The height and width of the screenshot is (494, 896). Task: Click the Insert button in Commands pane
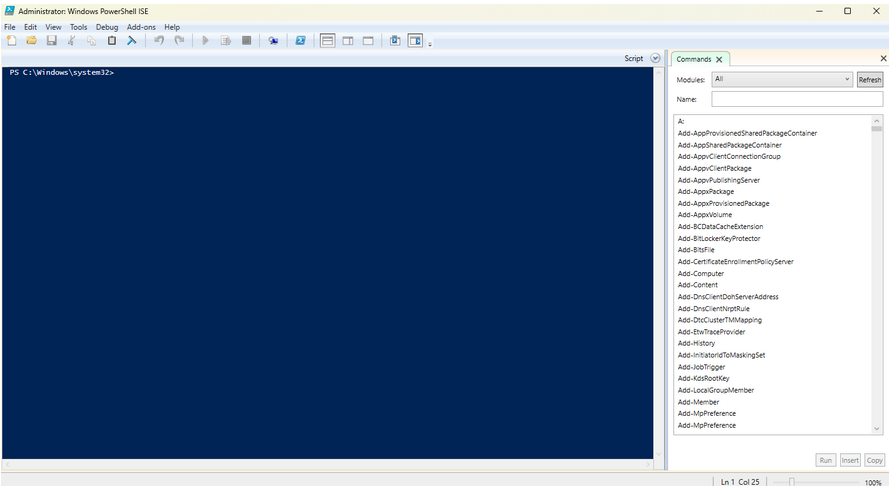pyautogui.click(x=850, y=460)
